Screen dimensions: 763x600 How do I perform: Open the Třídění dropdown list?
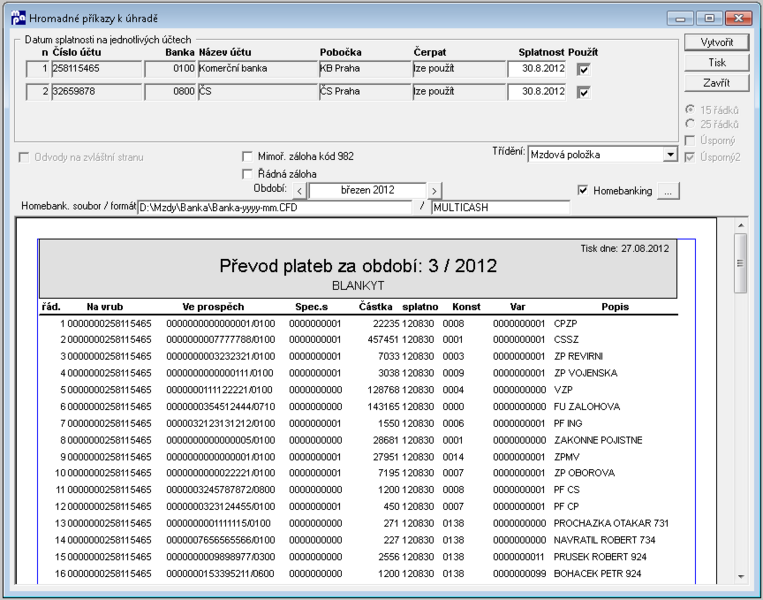[670, 155]
